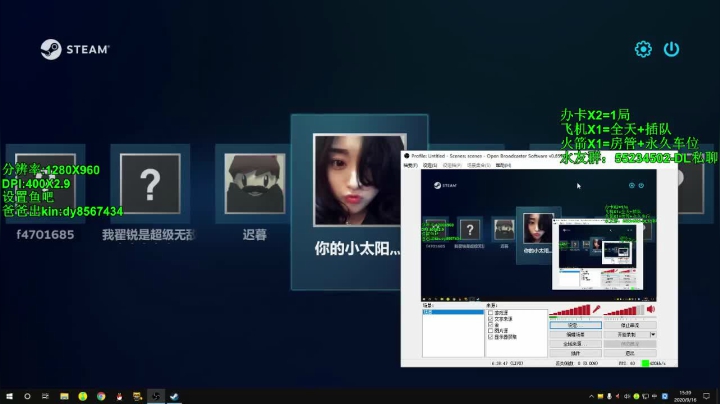Click the OBS window title bar icon

click(406, 156)
